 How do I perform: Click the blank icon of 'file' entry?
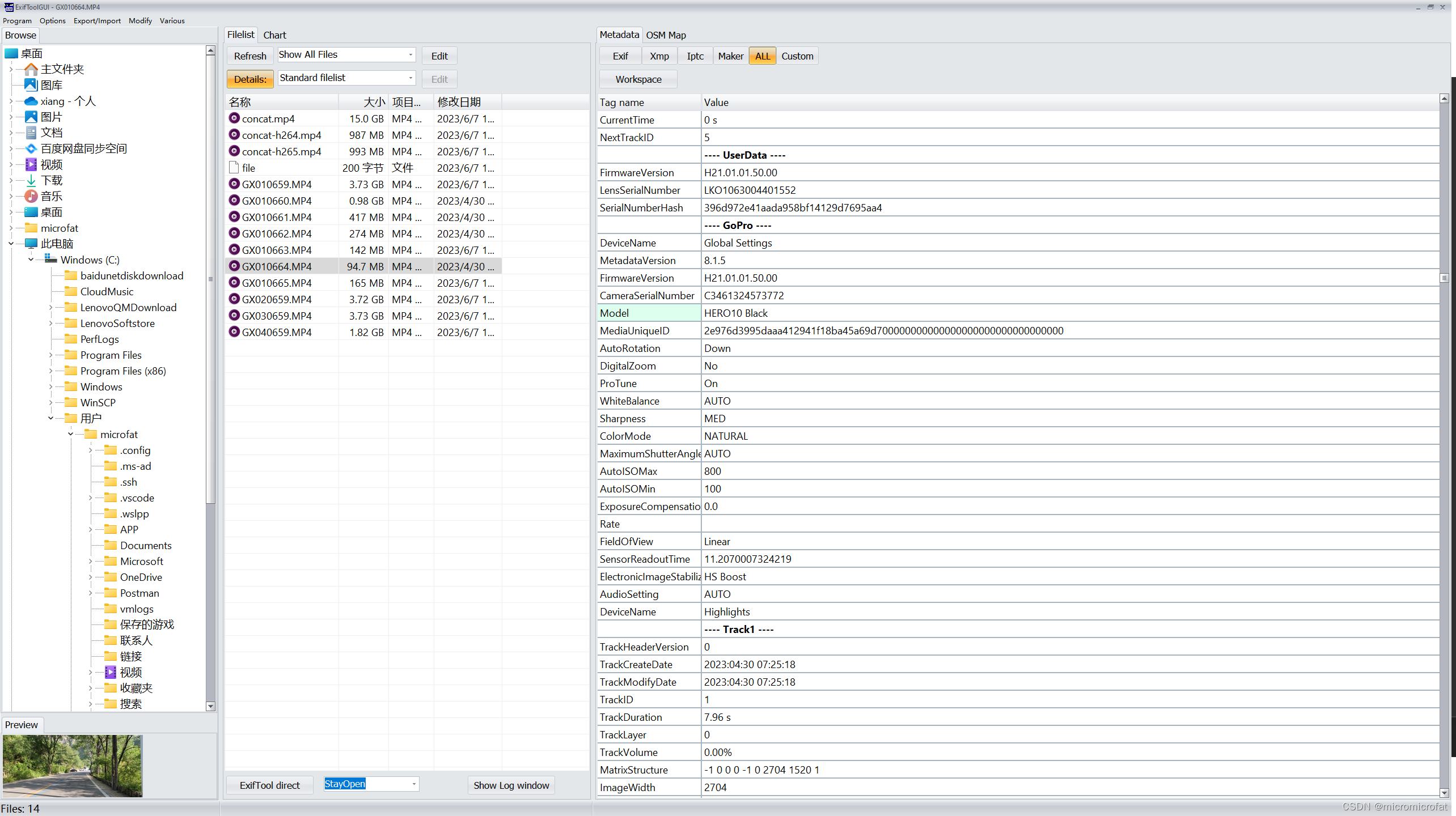point(234,168)
